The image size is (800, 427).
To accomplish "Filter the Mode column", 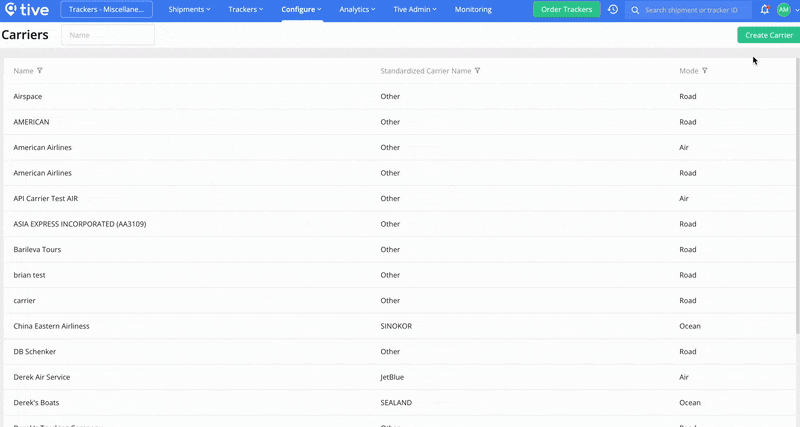I will pos(705,71).
